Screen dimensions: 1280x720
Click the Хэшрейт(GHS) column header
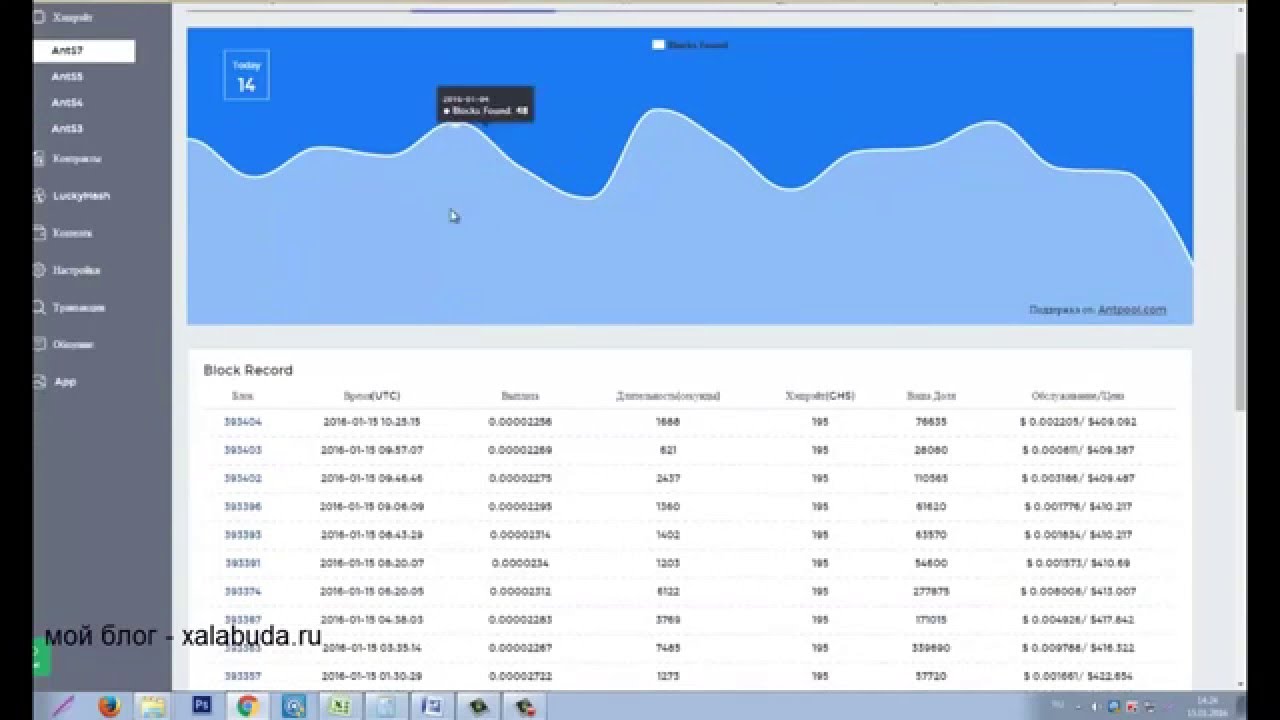(820, 396)
